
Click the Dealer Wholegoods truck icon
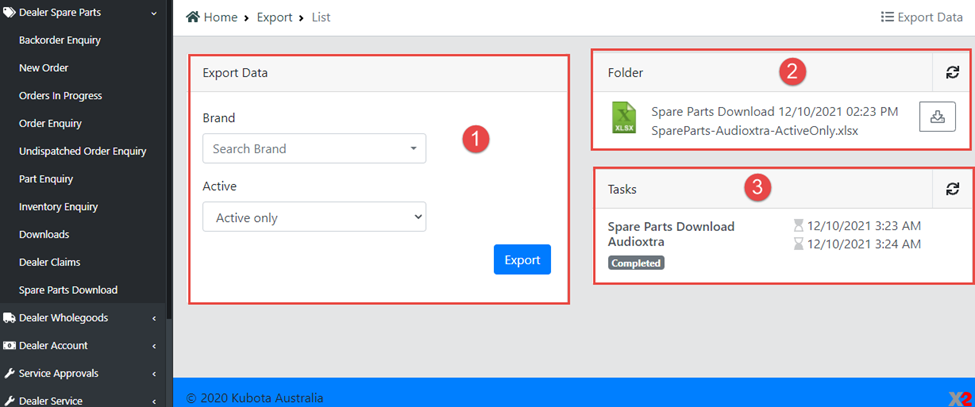10,318
